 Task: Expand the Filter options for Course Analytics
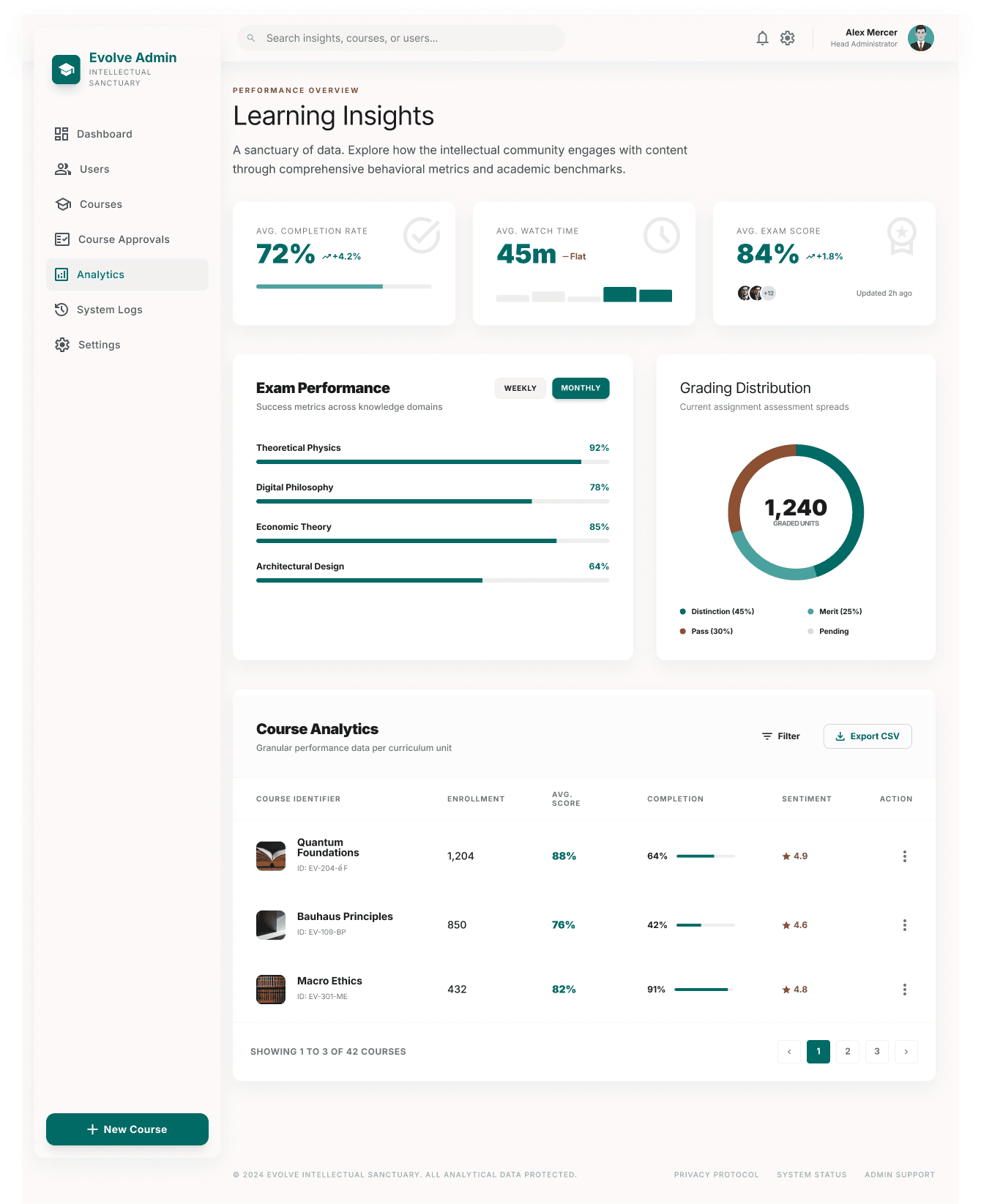coord(780,736)
